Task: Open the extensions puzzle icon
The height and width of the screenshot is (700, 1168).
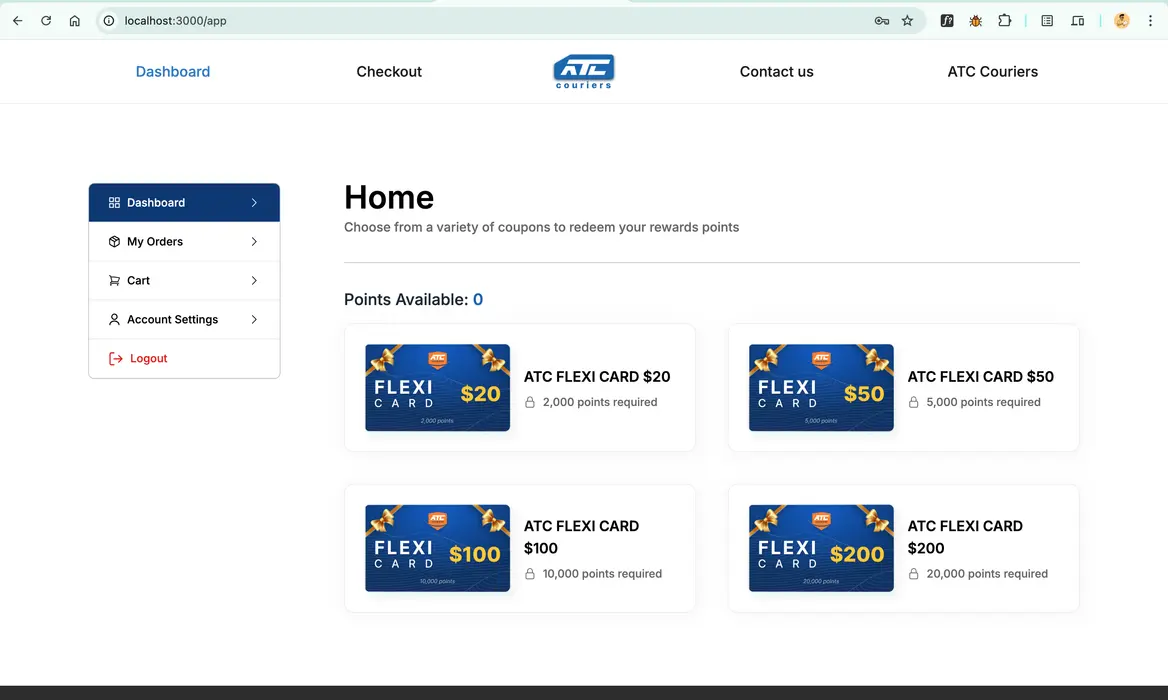Action: pos(1004,21)
